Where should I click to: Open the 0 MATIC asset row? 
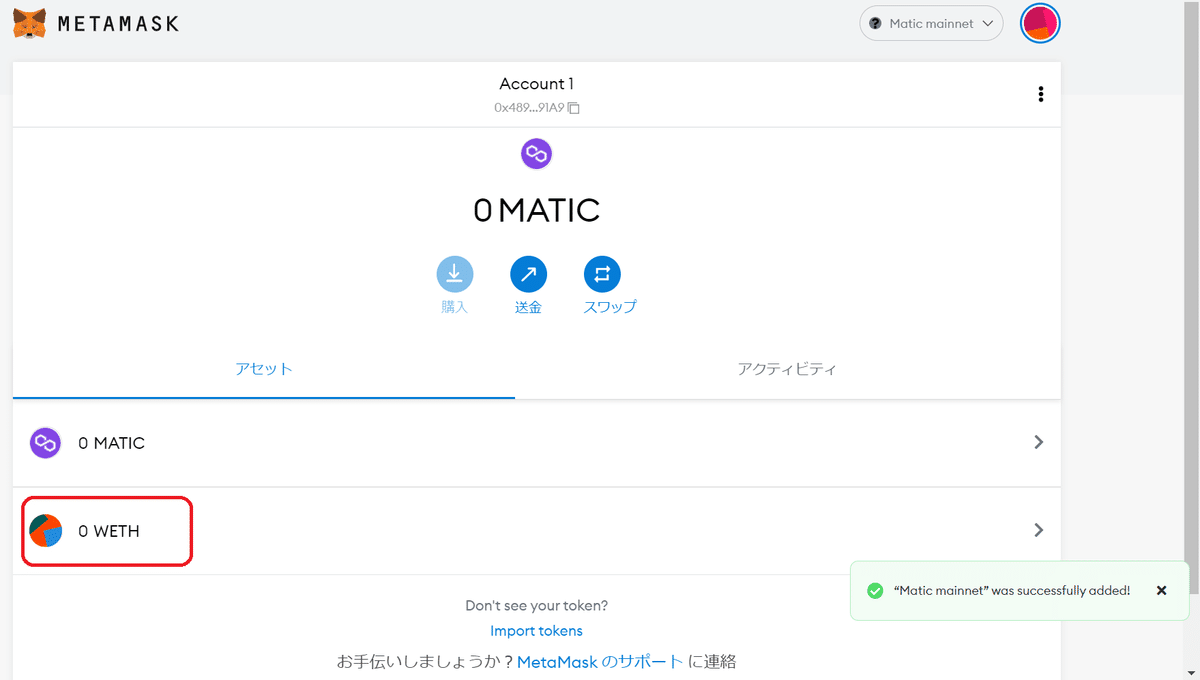(537, 443)
